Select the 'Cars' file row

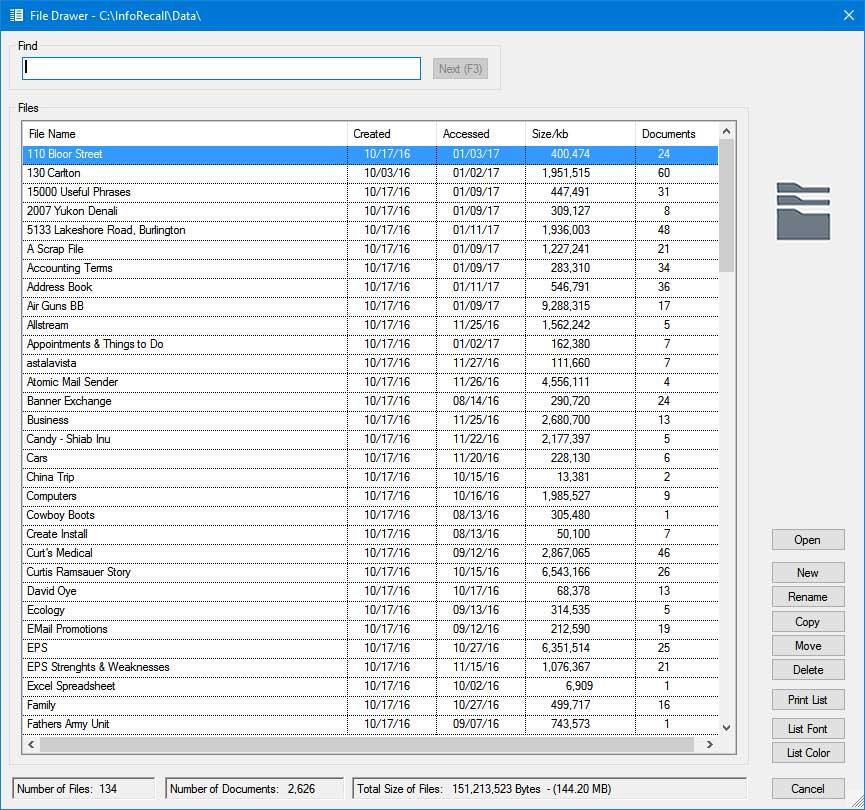click(370, 458)
